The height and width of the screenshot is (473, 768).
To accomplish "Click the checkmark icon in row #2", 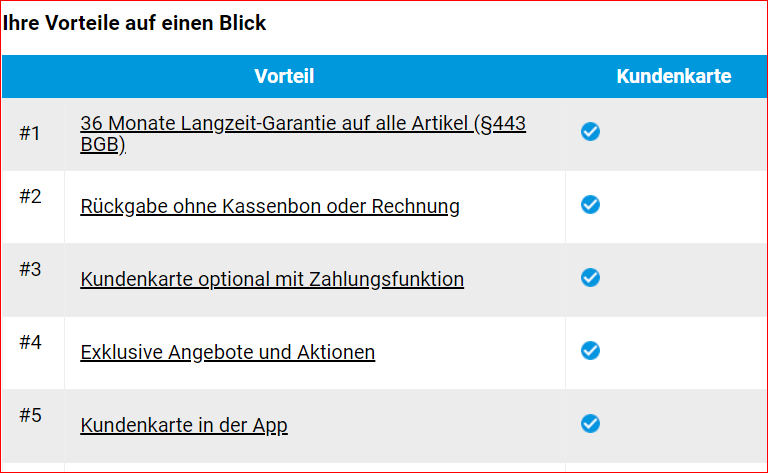I will (x=590, y=205).
